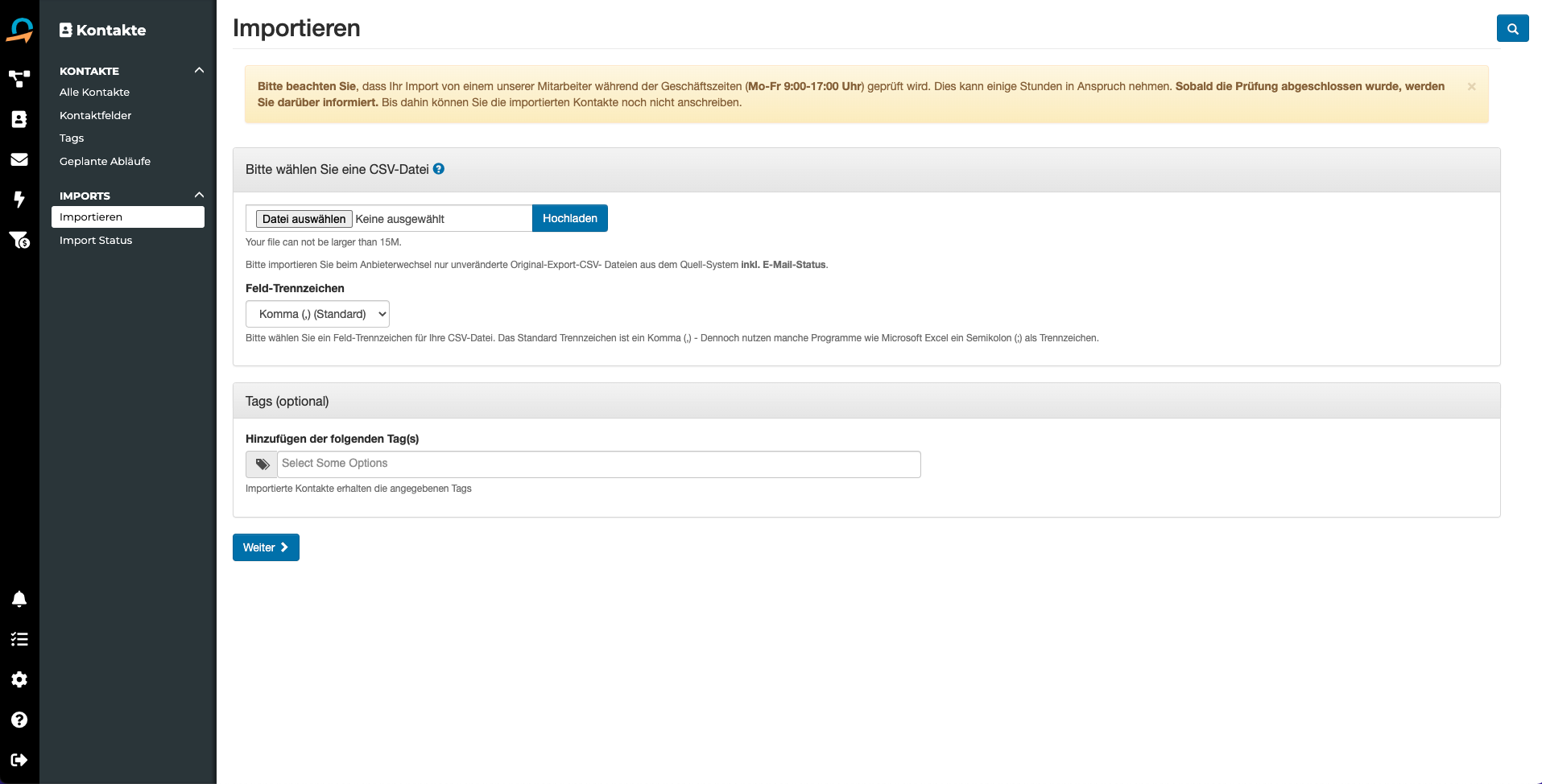
Task: Open the sales funnel dollar icon
Action: coord(19,239)
